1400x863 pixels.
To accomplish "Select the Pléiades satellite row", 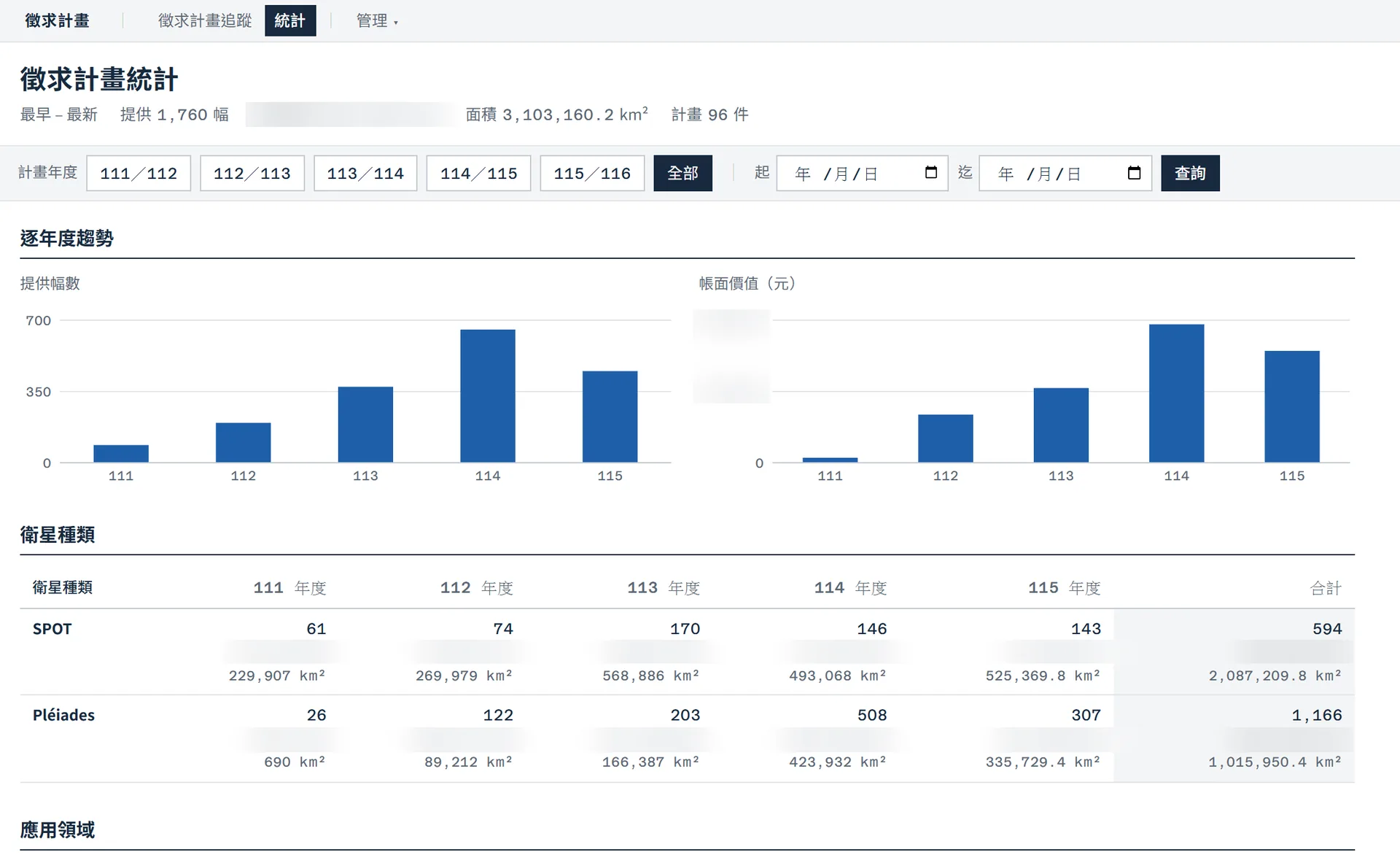I will 687,738.
